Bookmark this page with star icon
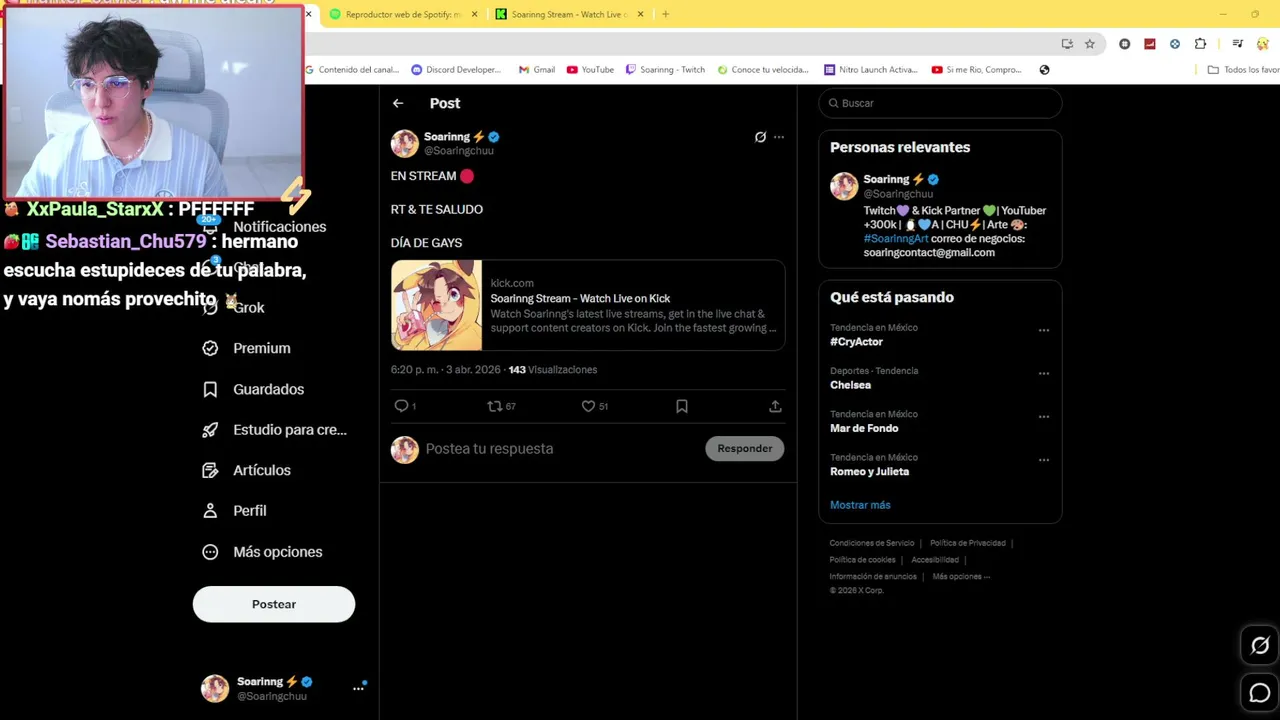The height and width of the screenshot is (720, 1280). point(1090,44)
